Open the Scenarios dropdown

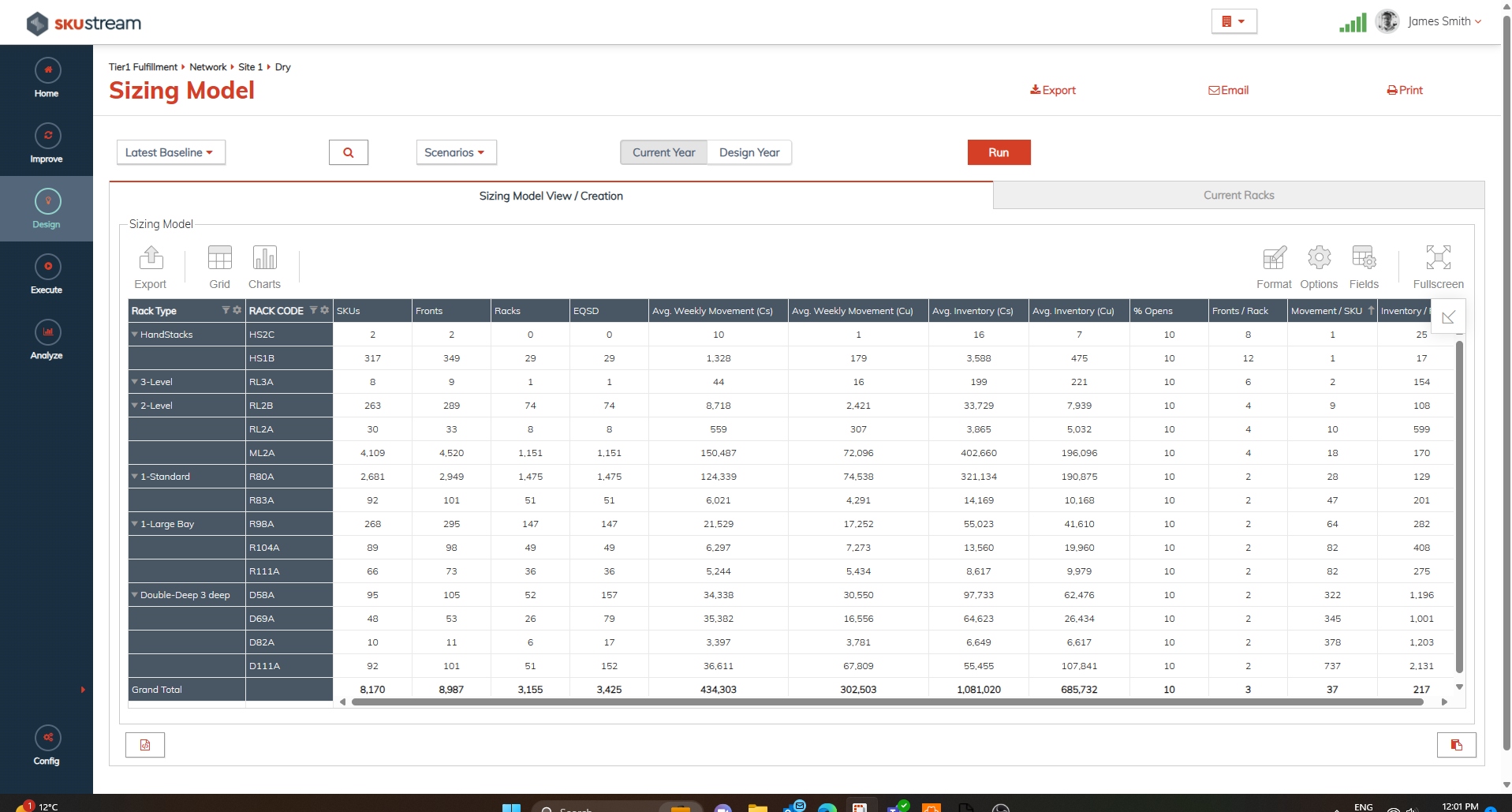coord(456,152)
